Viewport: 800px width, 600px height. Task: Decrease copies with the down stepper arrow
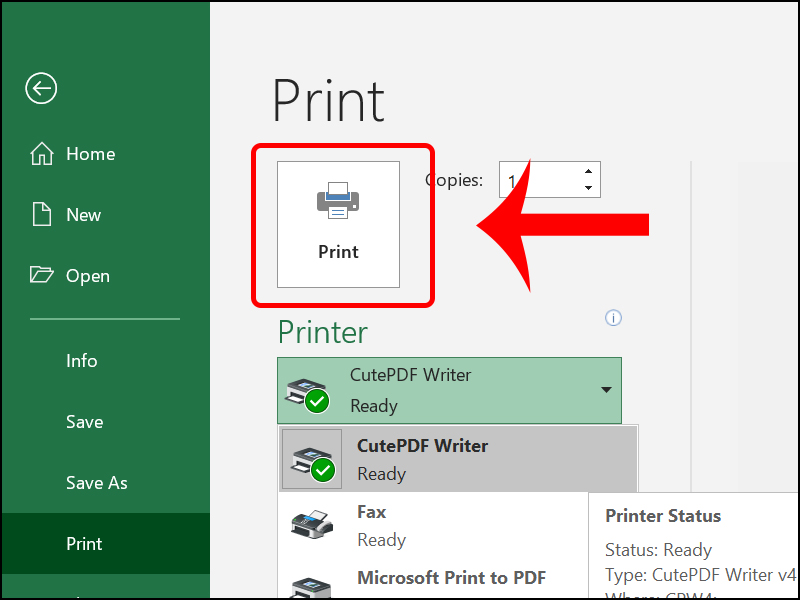588,188
